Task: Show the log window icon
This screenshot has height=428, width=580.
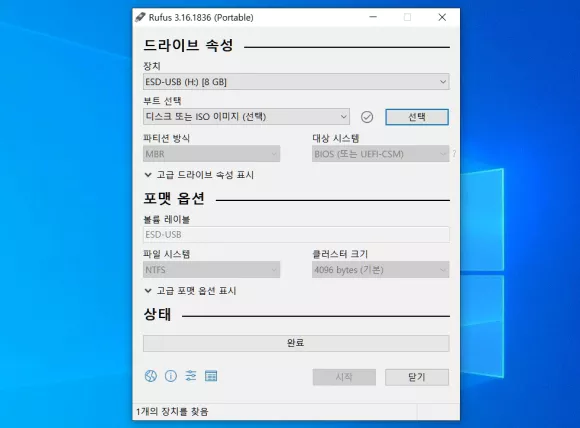Action: tap(211, 376)
